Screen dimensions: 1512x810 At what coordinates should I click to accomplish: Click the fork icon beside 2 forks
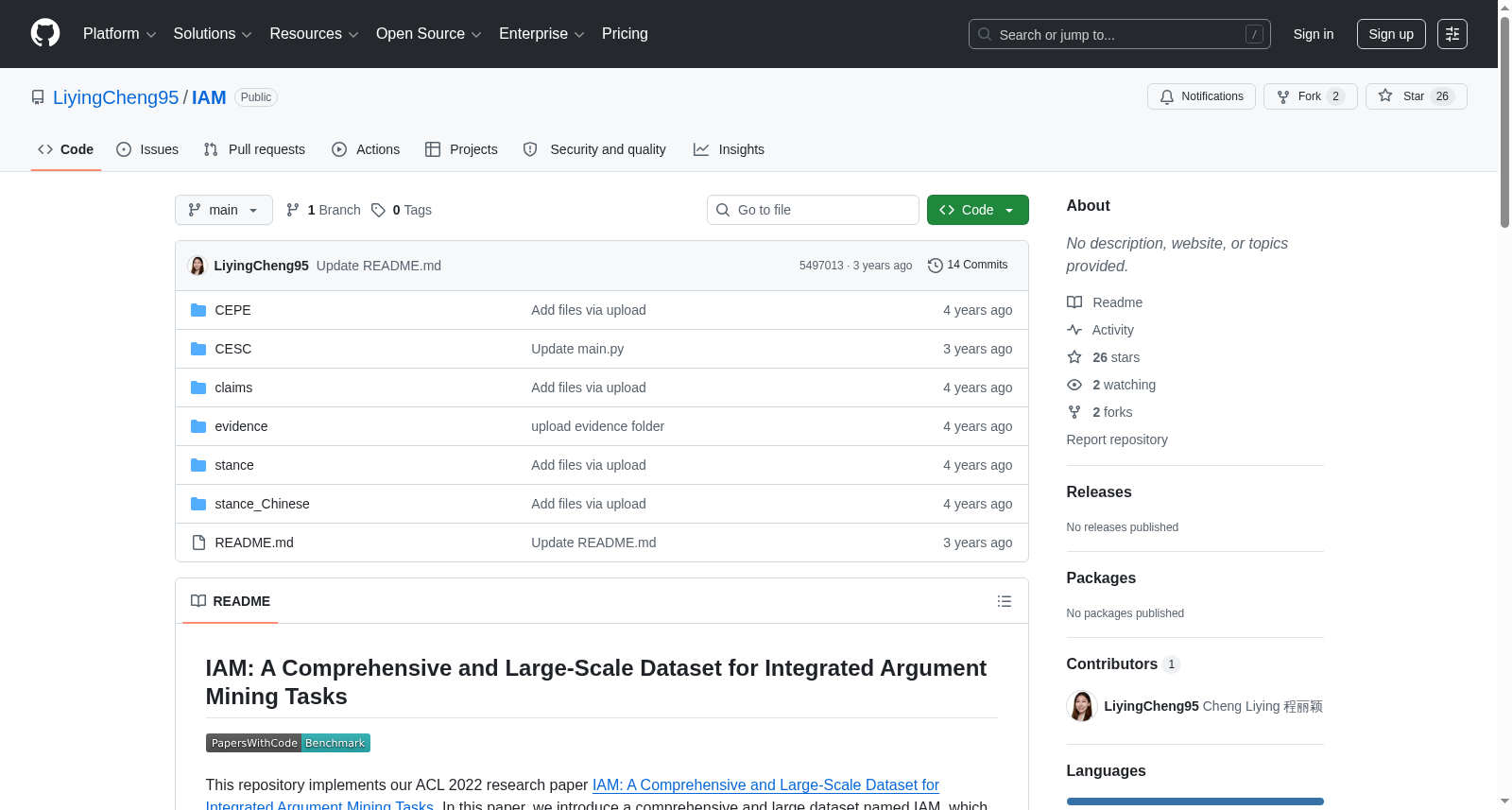[x=1074, y=412]
